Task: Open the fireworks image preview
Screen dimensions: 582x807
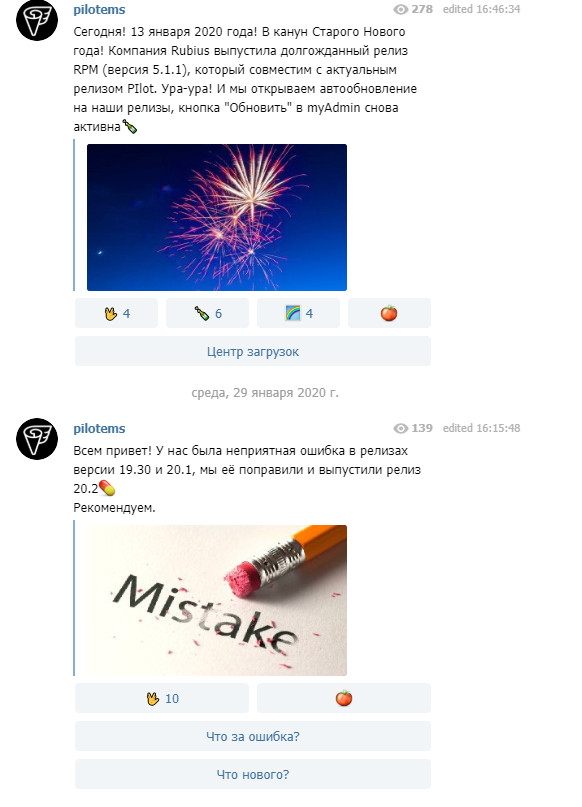Action: click(x=217, y=217)
